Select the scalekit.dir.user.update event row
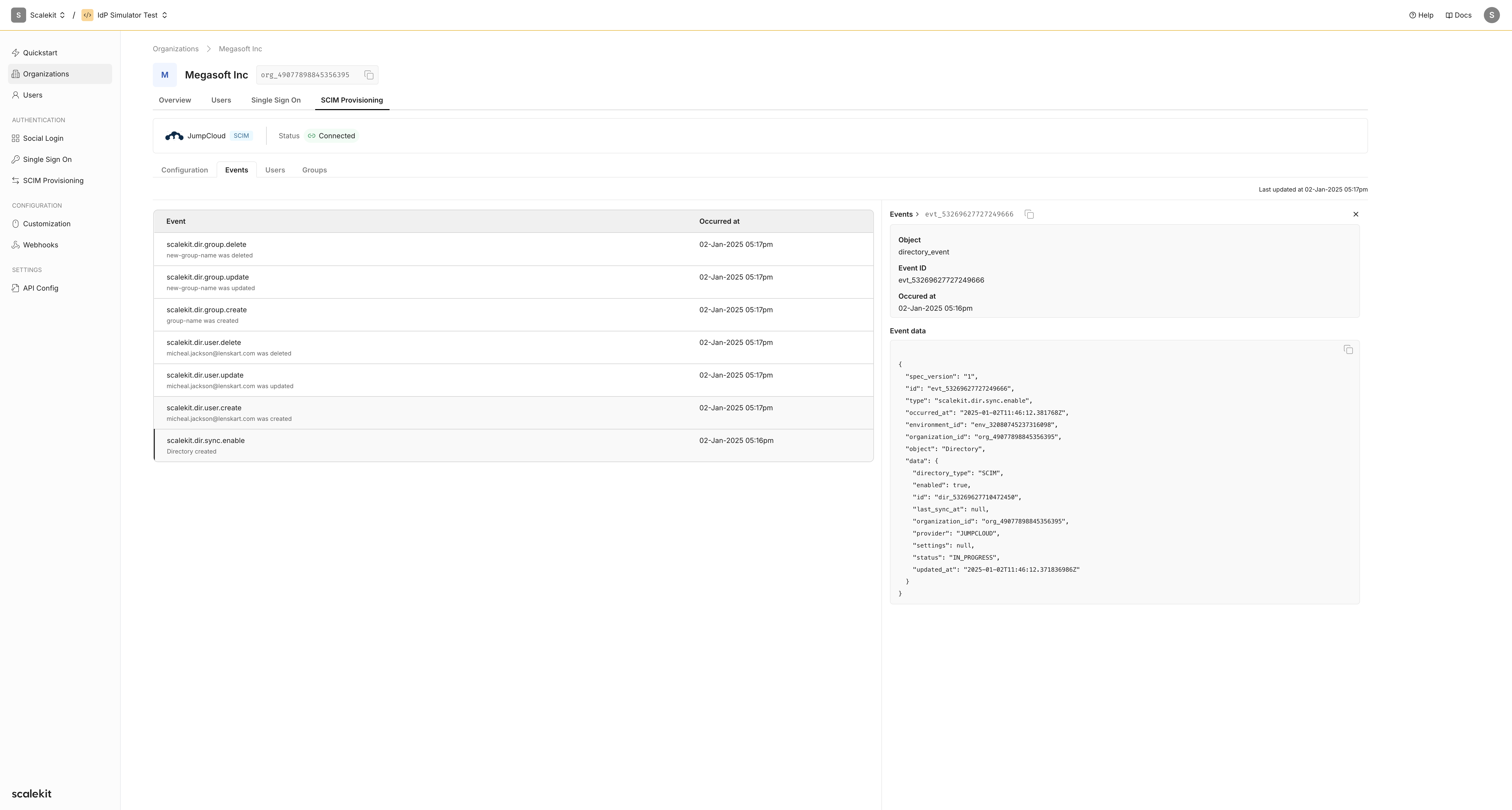1512x810 pixels. pyautogui.click(x=513, y=380)
